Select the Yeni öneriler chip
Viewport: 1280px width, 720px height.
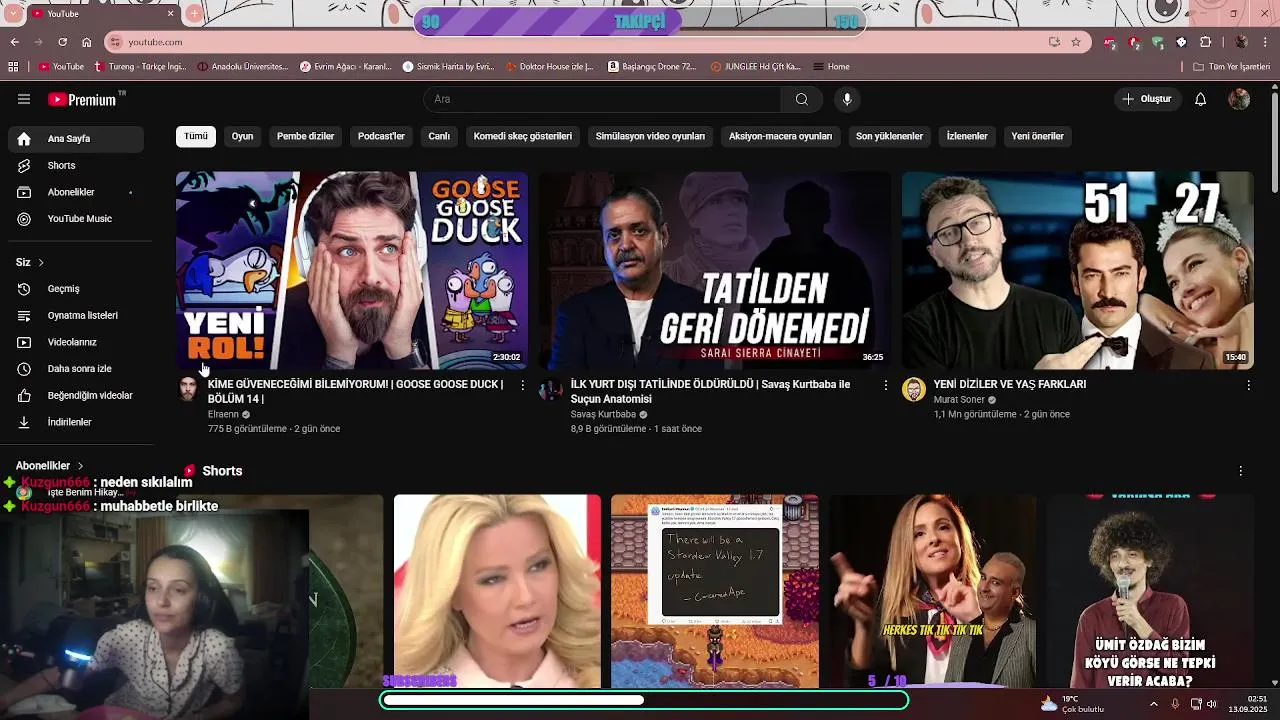[x=1037, y=136]
